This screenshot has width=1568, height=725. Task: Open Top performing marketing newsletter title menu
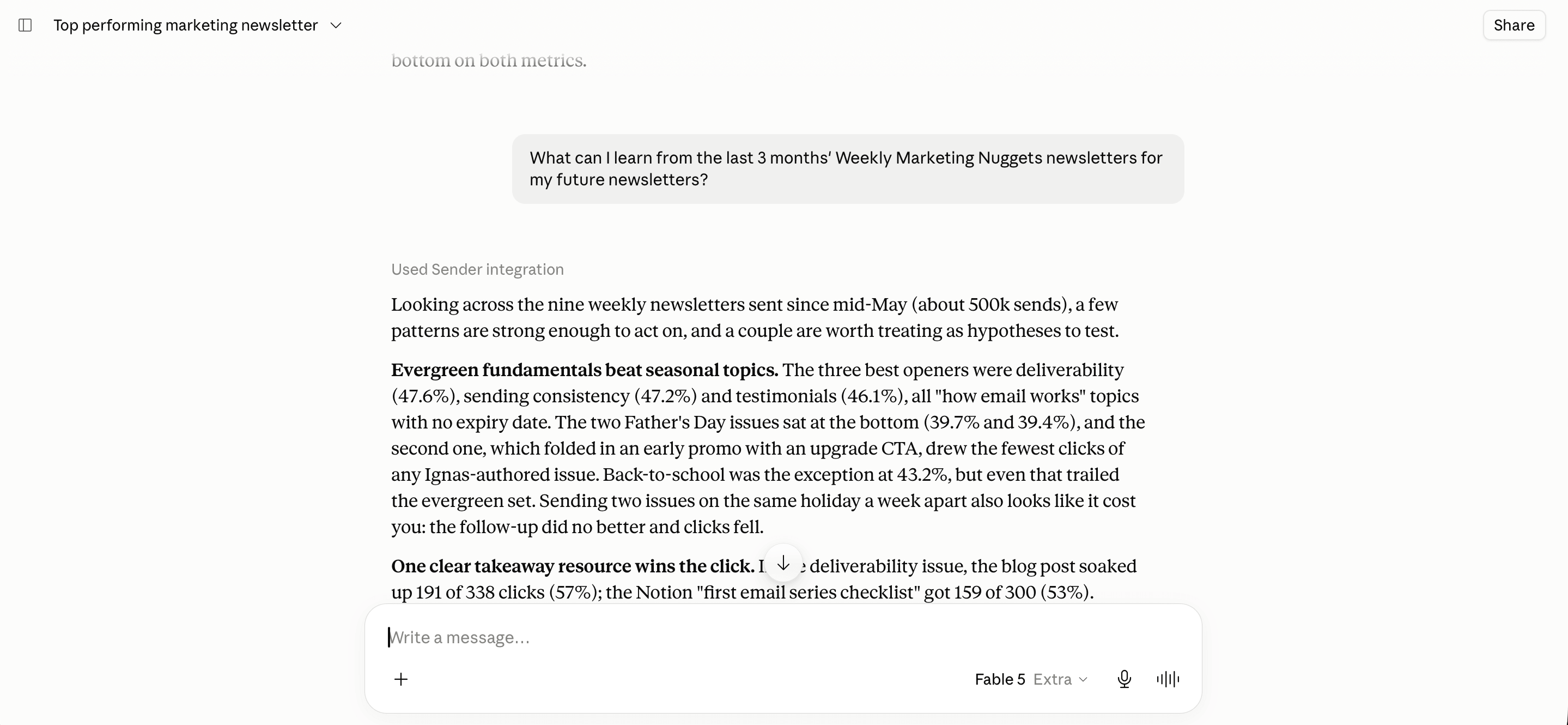[186, 25]
